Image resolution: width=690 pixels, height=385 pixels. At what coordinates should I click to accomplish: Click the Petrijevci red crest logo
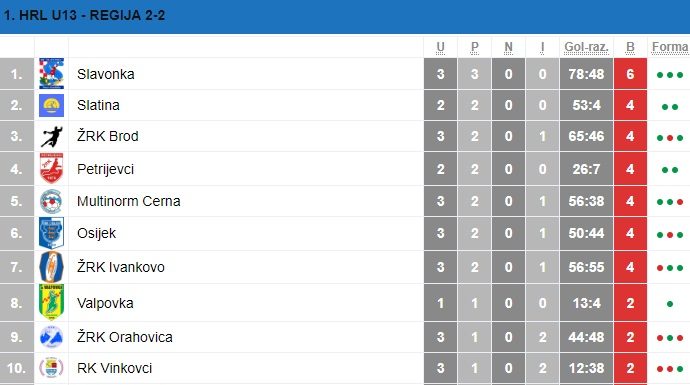click(x=51, y=168)
